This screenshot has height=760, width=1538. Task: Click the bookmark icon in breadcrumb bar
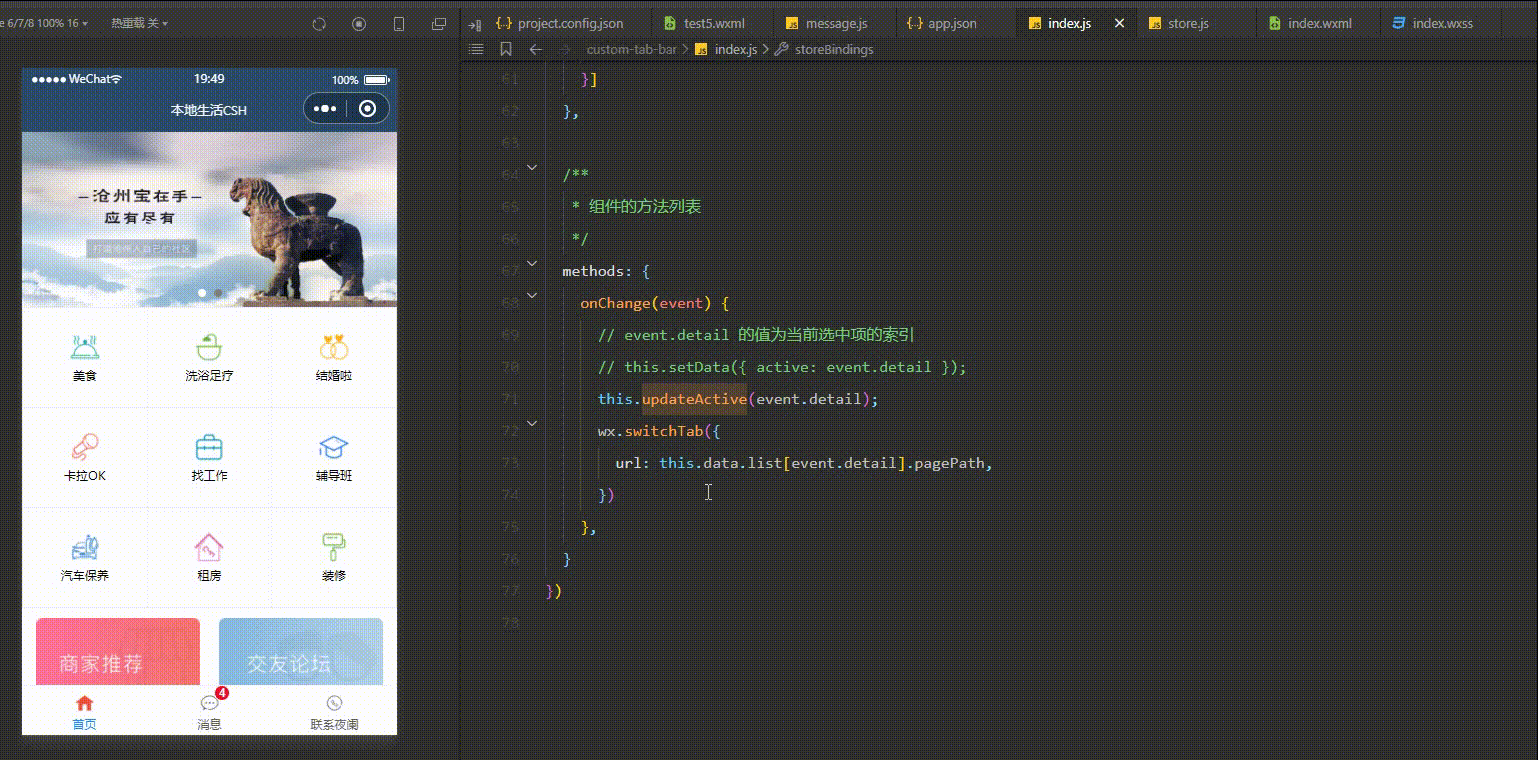[x=506, y=49]
